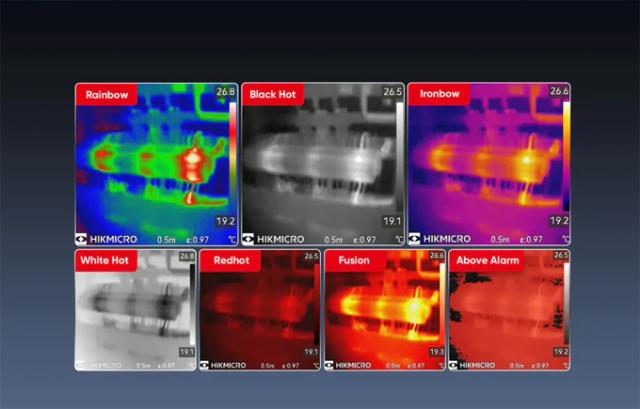Viewport: 640px width, 409px height.
Task: Click the Rainbow palette label
Action: (x=106, y=95)
